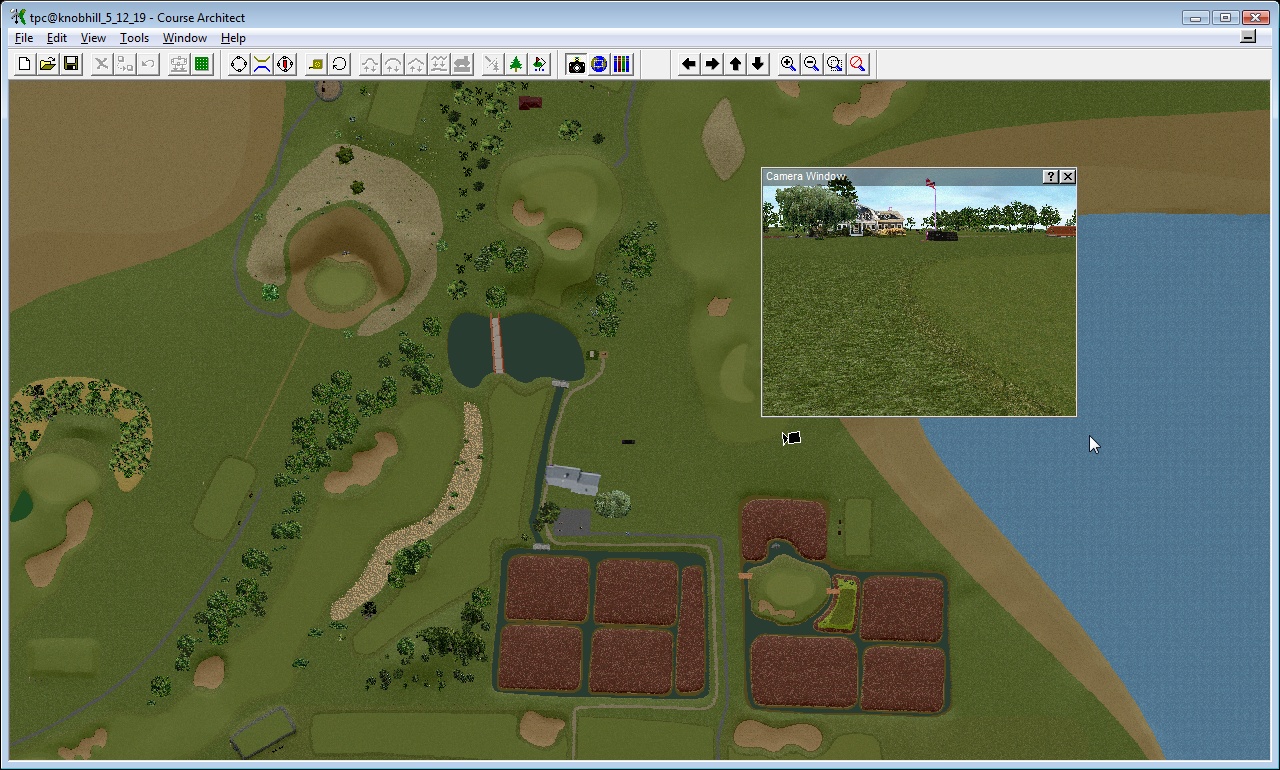Screen dimensions: 1280x770
Task: Click the blue globe view icon
Action: [599, 64]
